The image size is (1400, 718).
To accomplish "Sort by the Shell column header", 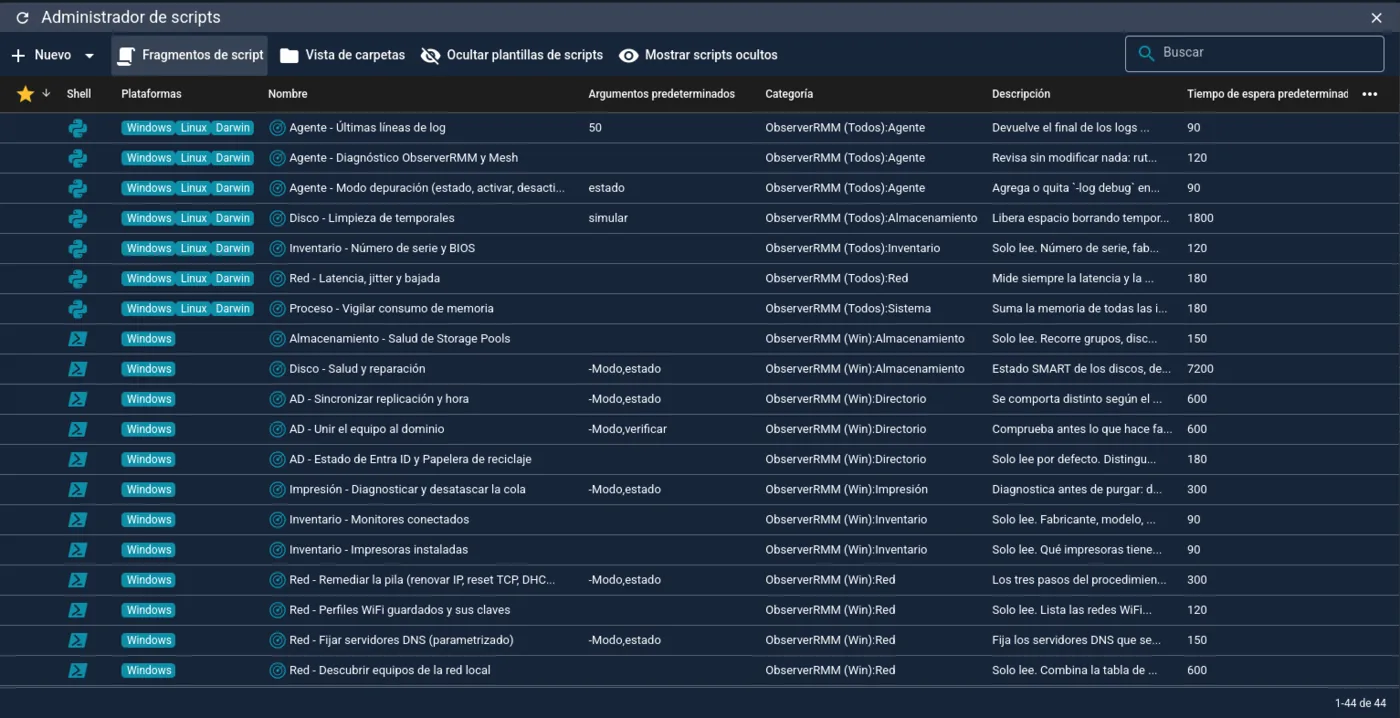I will pyautogui.click(x=79, y=94).
